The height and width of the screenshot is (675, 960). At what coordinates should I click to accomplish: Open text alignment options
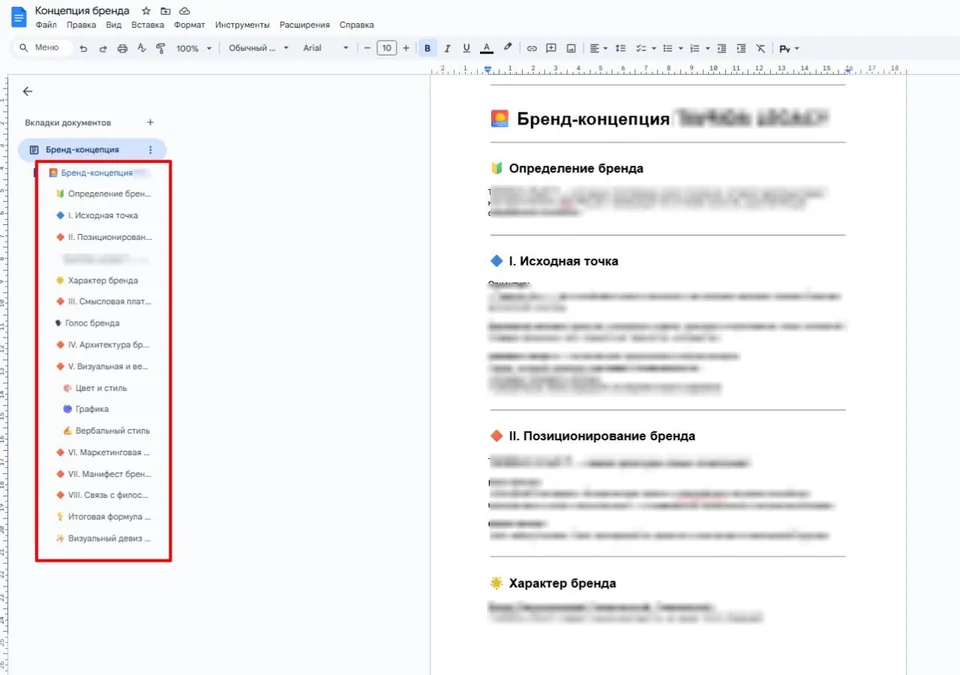[x=598, y=48]
